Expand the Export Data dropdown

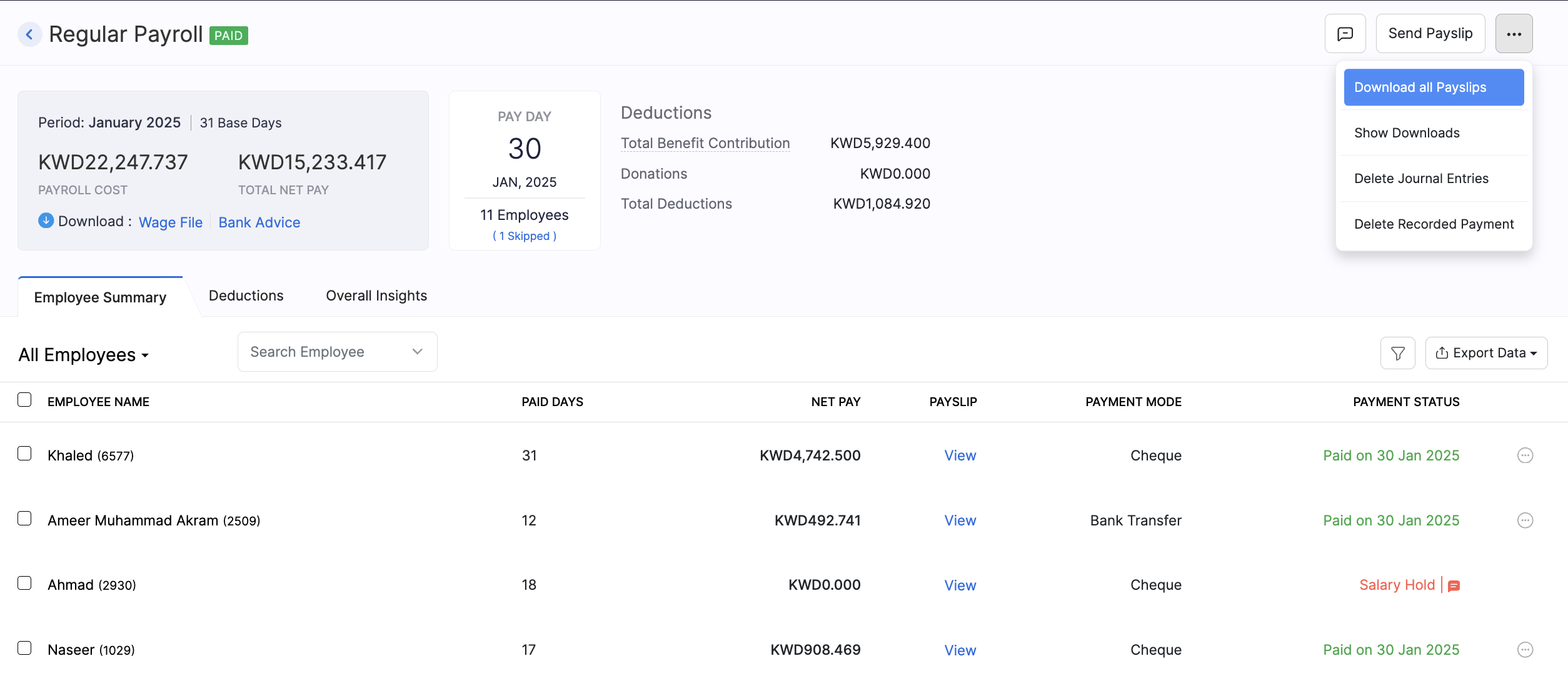[1485, 353]
